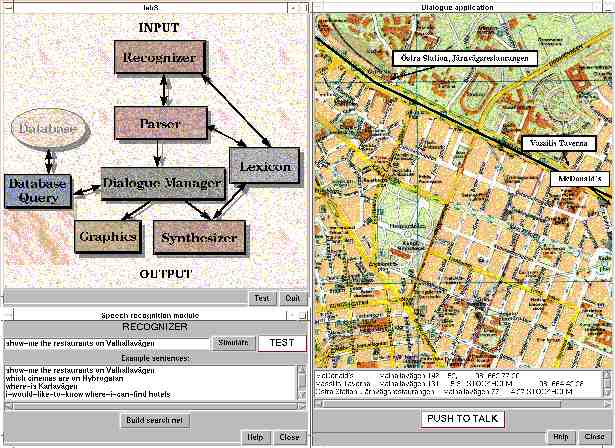The image size is (615, 448).
Task: Click Quit below the system diagram
Action: click(x=291, y=298)
